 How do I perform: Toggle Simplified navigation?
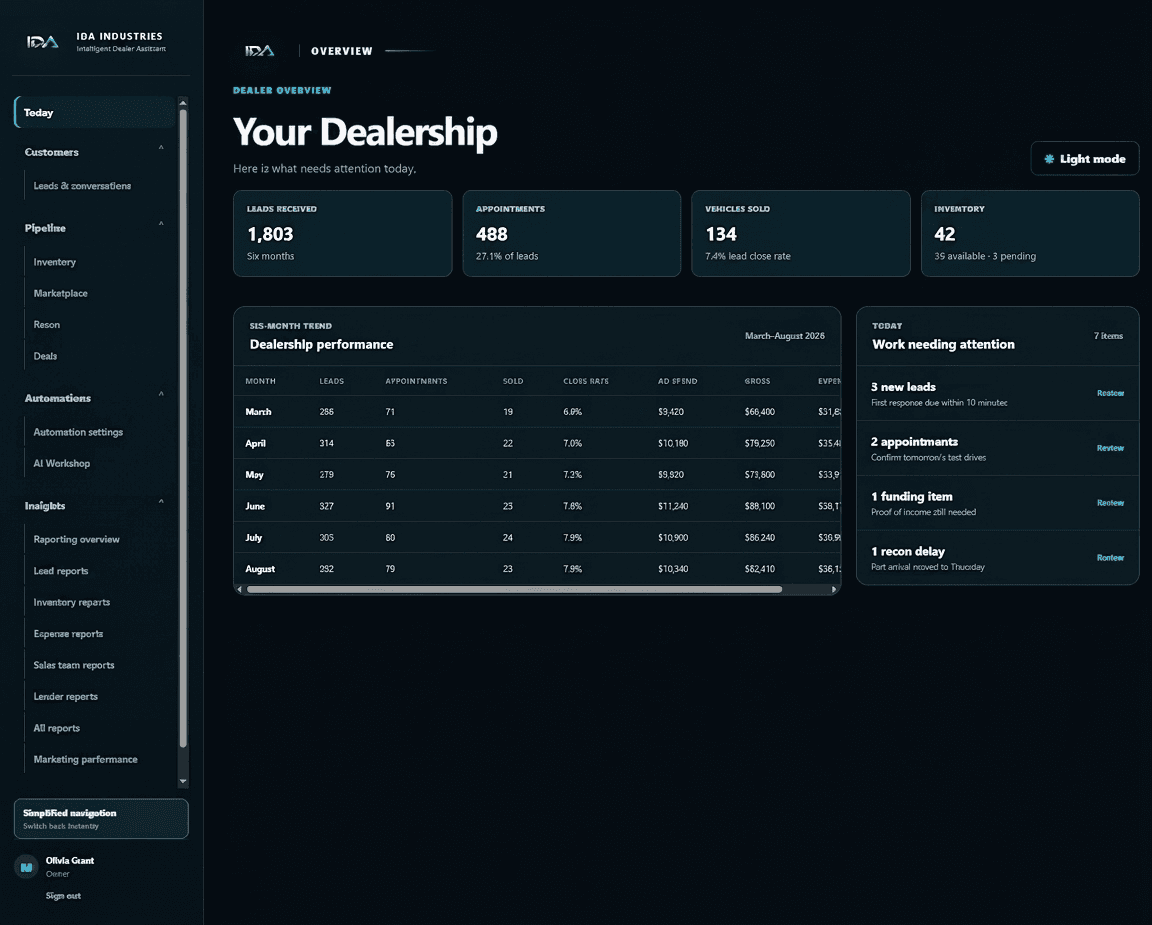(x=101, y=818)
